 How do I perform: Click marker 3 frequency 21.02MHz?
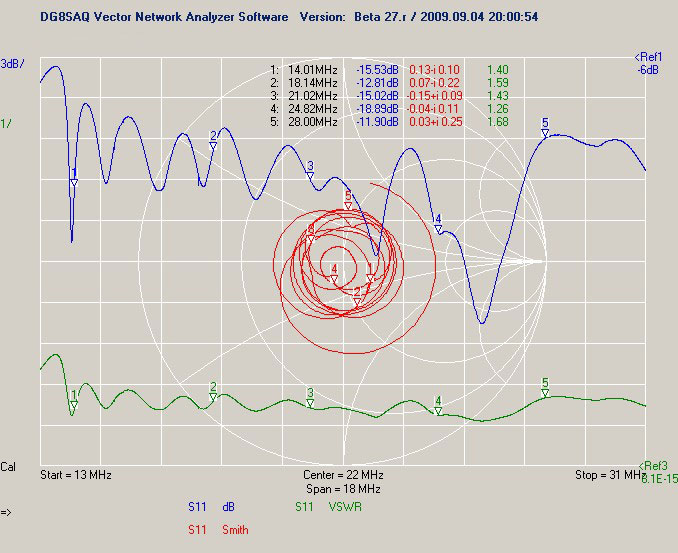(x=313, y=96)
